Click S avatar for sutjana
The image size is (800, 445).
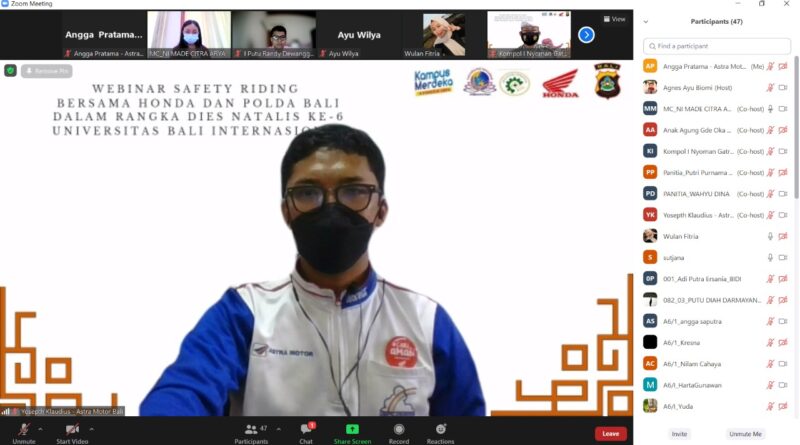[x=650, y=258]
